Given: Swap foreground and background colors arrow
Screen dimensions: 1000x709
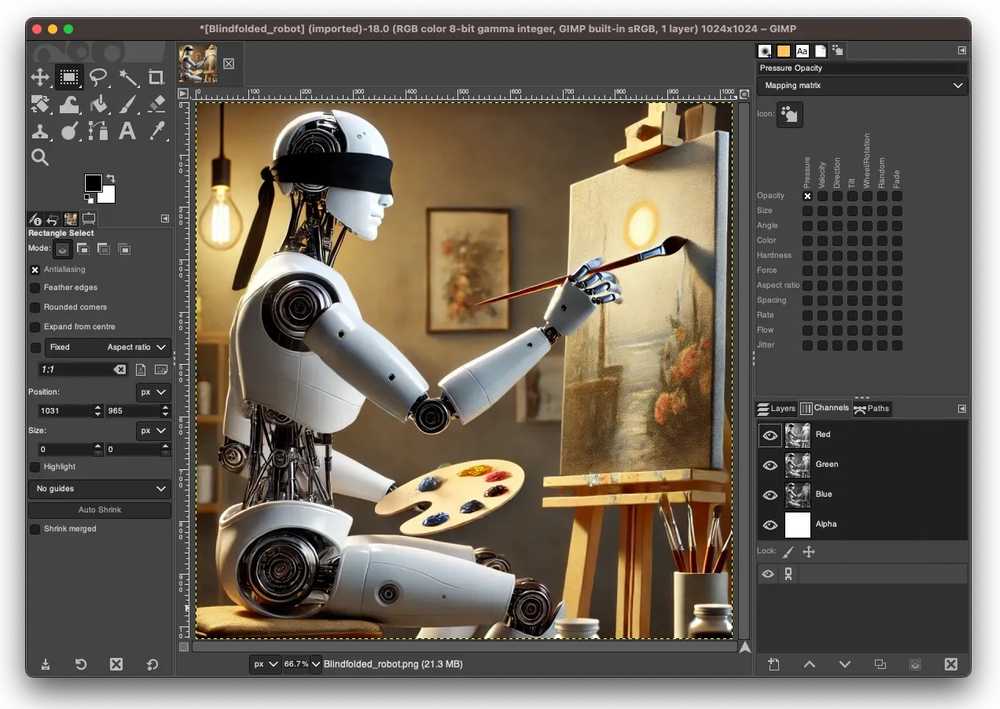Looking at the screenshot, I should (110, 179).
